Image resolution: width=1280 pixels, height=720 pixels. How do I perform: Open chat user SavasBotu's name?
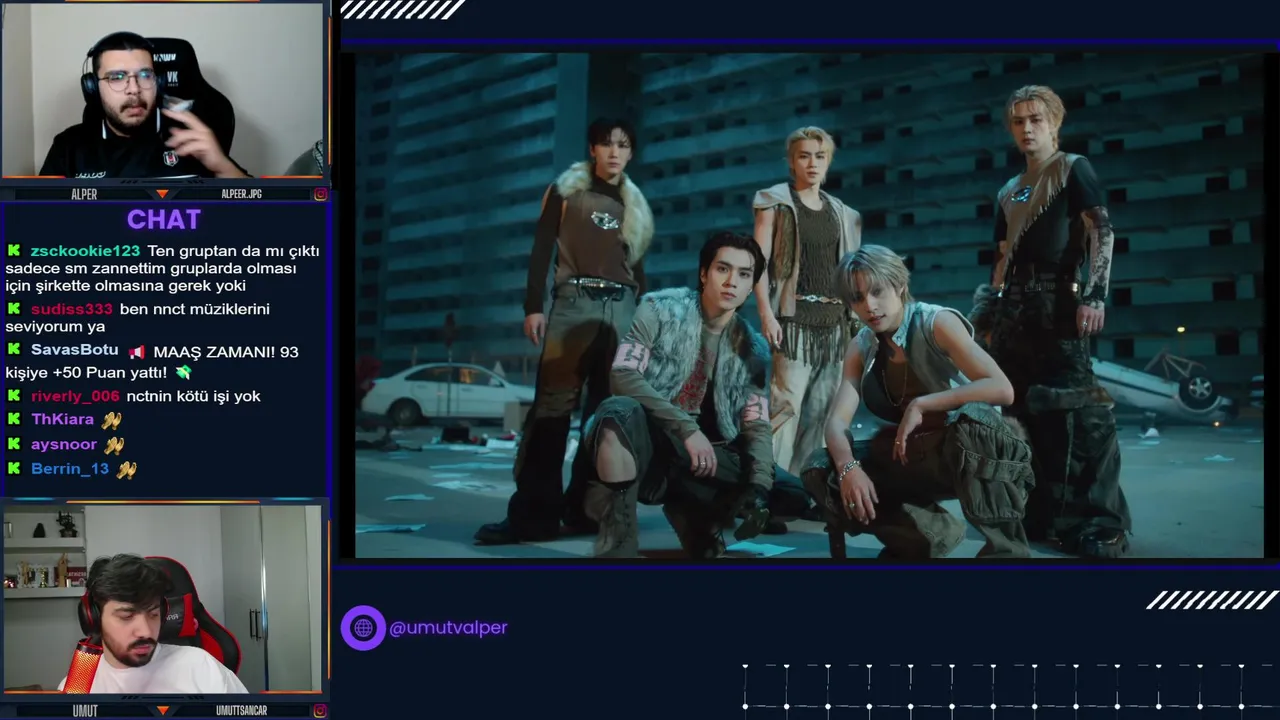coord(74,351)
